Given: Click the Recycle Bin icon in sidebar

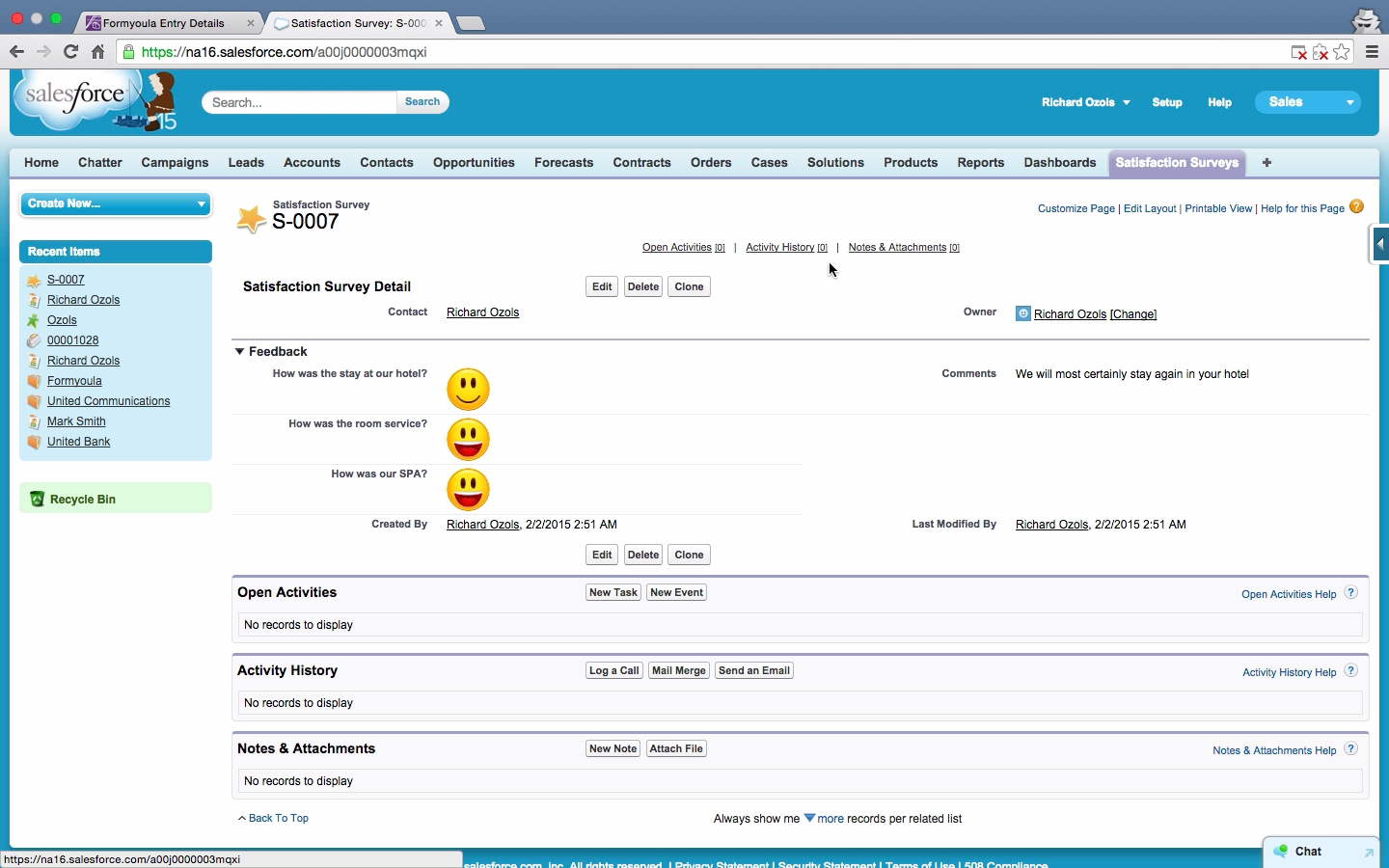Looking at the screenshot, I should coord(37,499).
